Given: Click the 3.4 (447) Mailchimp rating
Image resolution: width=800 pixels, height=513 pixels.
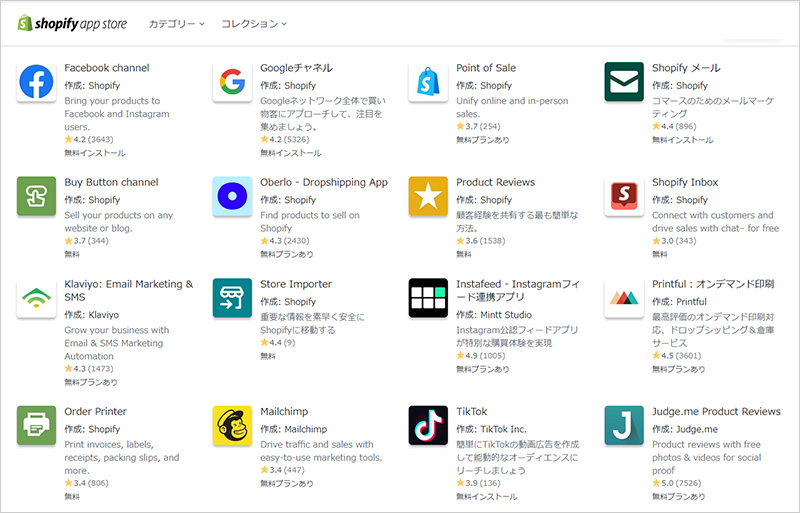Looking at the screenshot, I should (282, 470).
